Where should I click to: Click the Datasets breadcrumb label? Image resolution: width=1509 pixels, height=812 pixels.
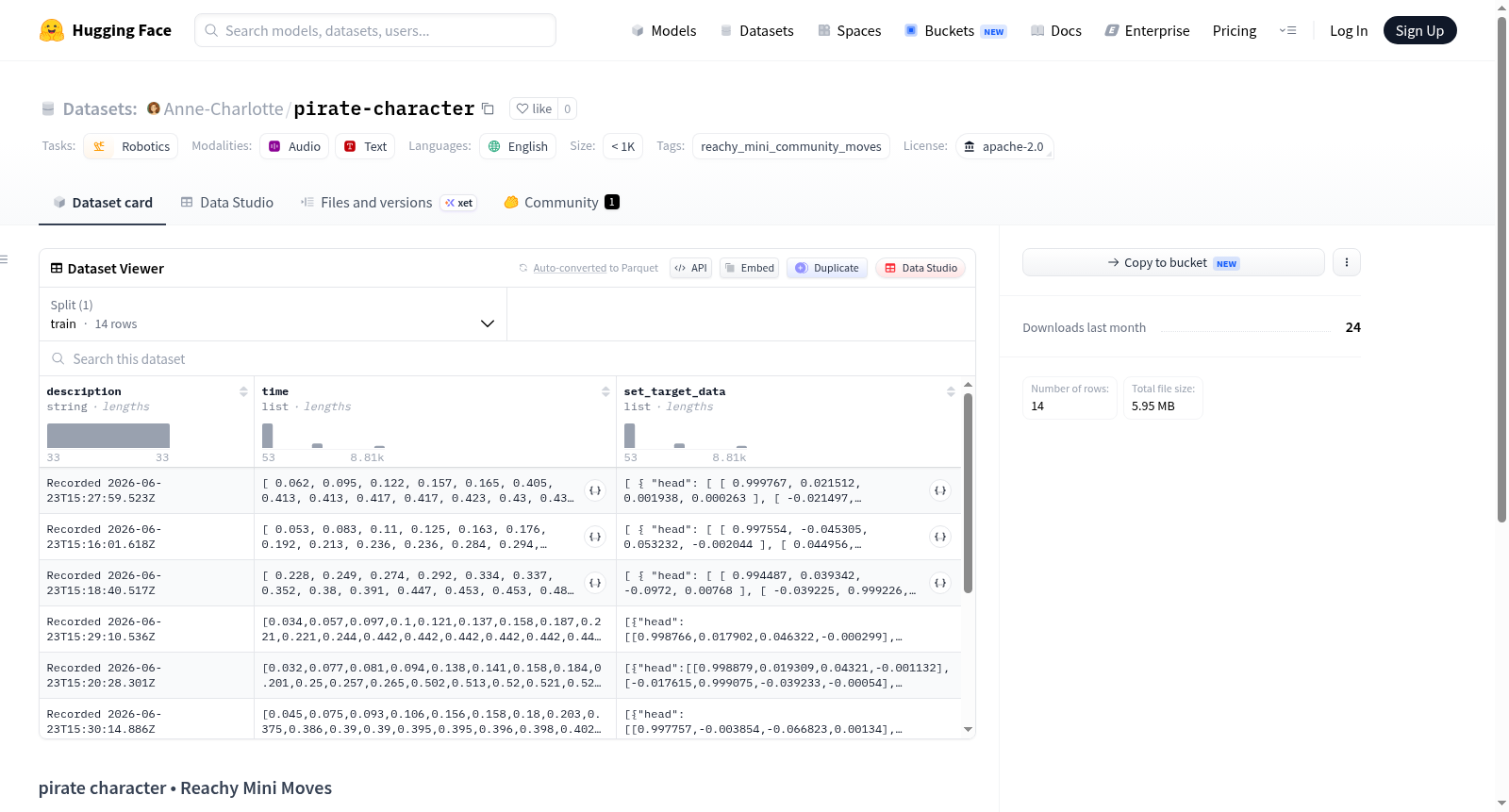100,109
